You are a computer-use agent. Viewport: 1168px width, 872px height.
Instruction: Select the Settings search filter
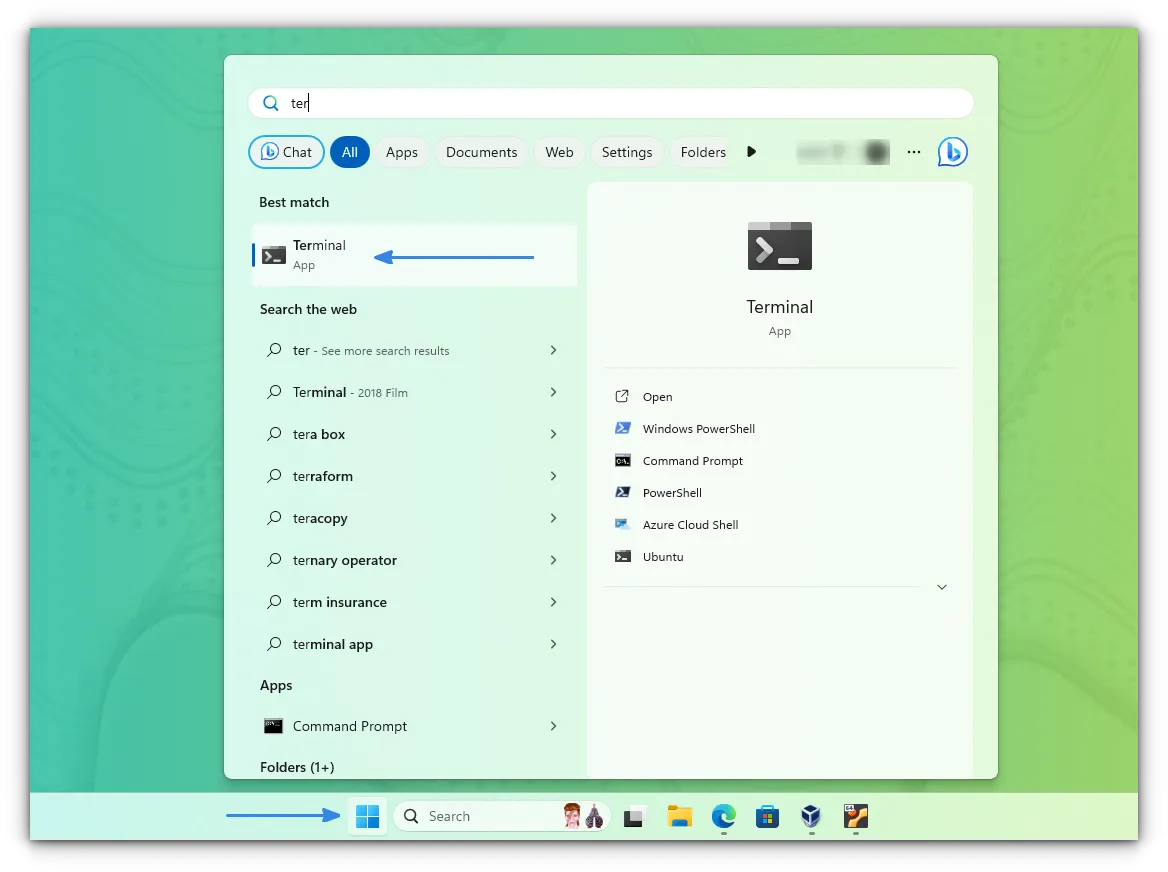tap(627, 151)
